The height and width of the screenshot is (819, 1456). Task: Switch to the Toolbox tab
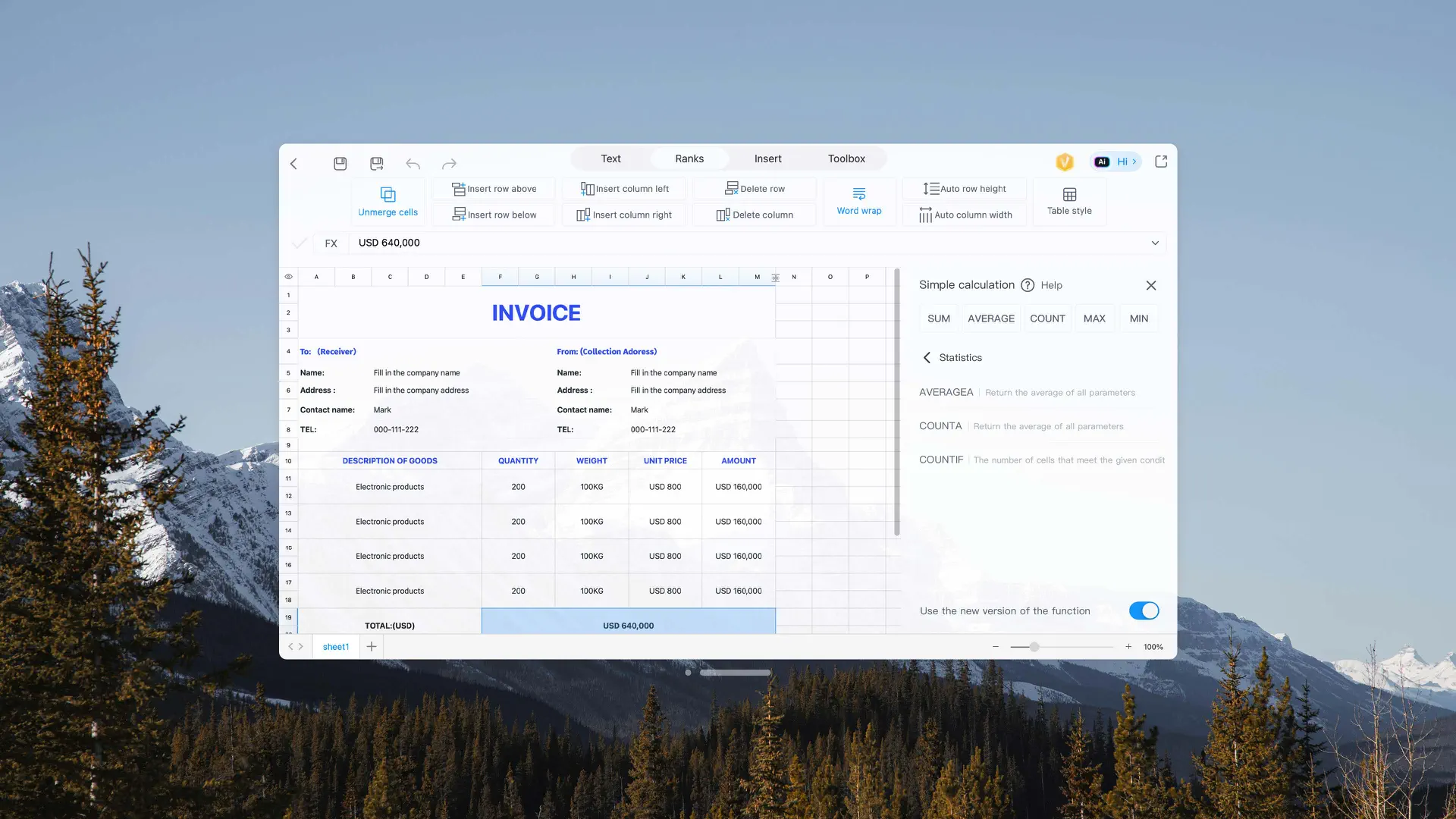[846, 158]
